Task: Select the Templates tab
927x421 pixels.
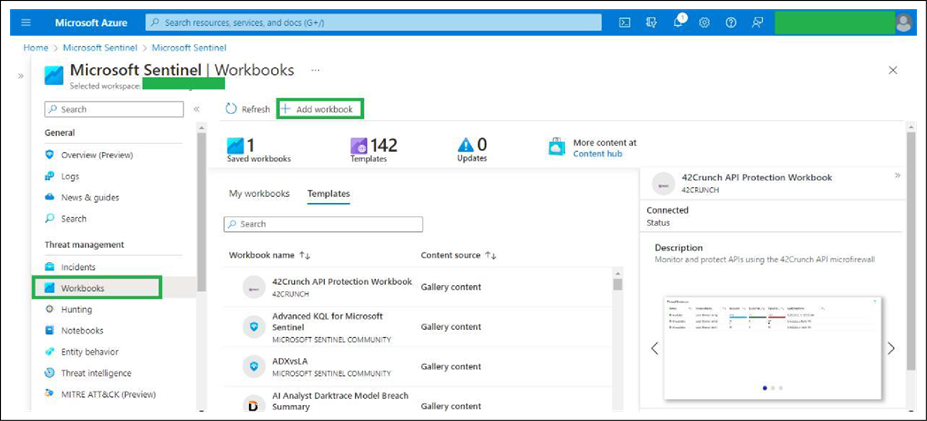Action: [x=329, y=193]
